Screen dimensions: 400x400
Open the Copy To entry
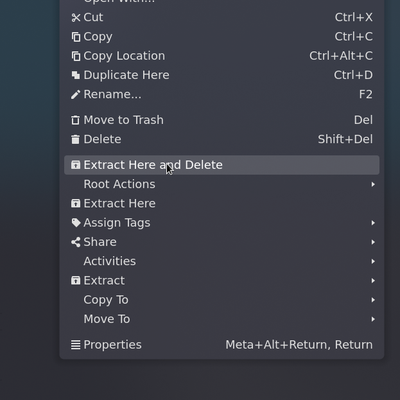click(x=222, y=300)
